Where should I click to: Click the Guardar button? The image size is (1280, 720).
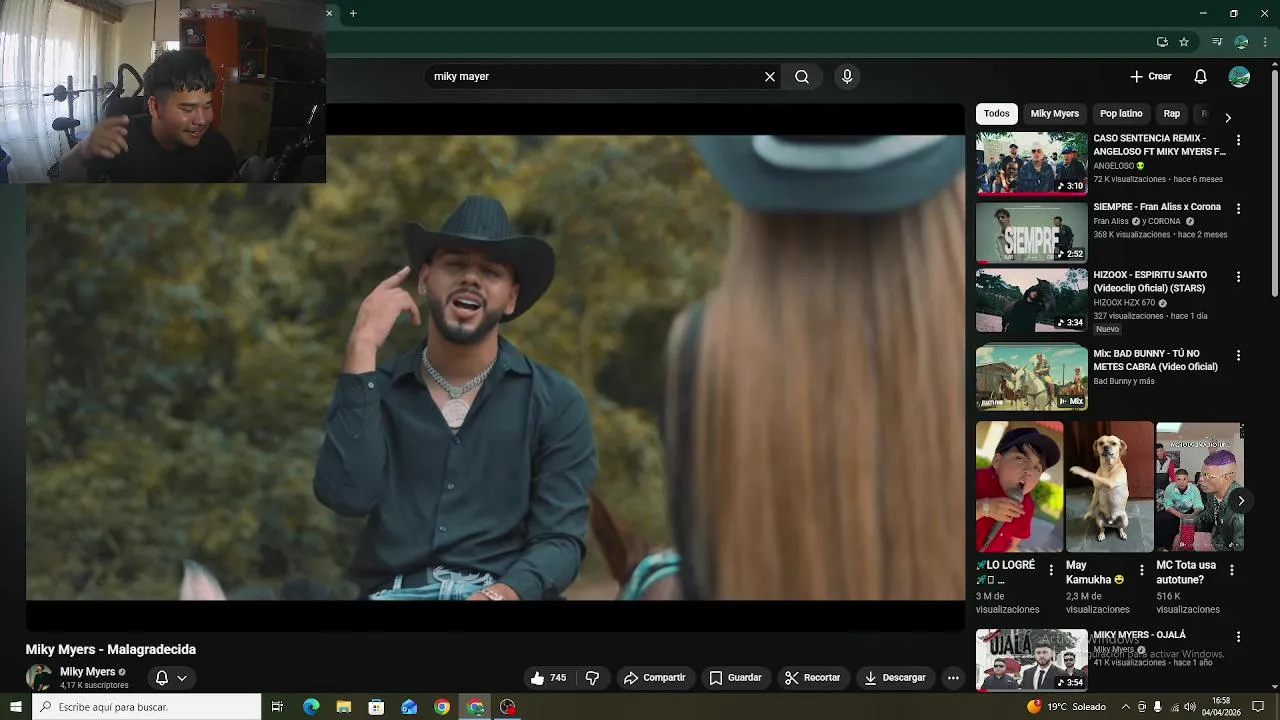(735, 678)
